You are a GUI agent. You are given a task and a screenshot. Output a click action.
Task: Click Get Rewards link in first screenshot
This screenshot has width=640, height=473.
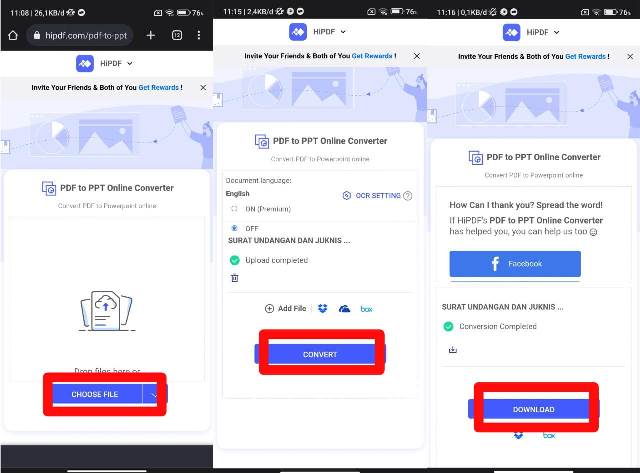point(158,87)
